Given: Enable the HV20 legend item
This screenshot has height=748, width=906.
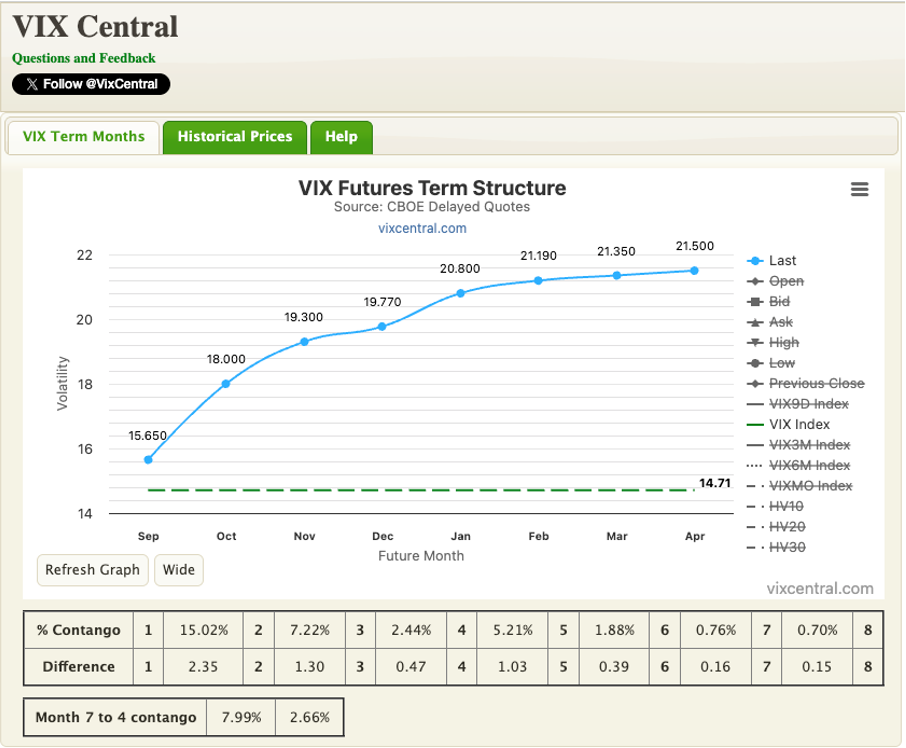Looking at the screenshot, I should 776,527.
